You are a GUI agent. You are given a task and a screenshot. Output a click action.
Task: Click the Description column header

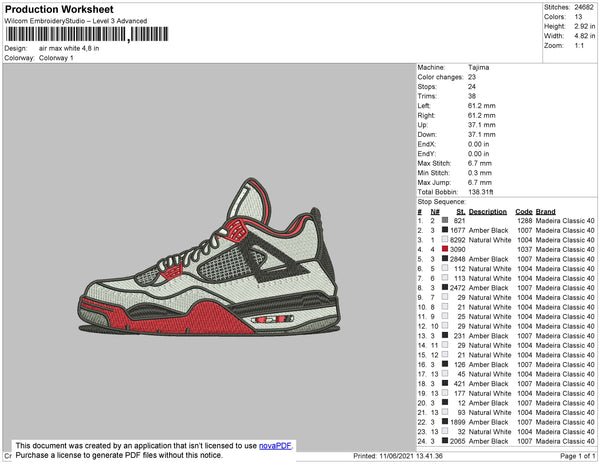488,212
